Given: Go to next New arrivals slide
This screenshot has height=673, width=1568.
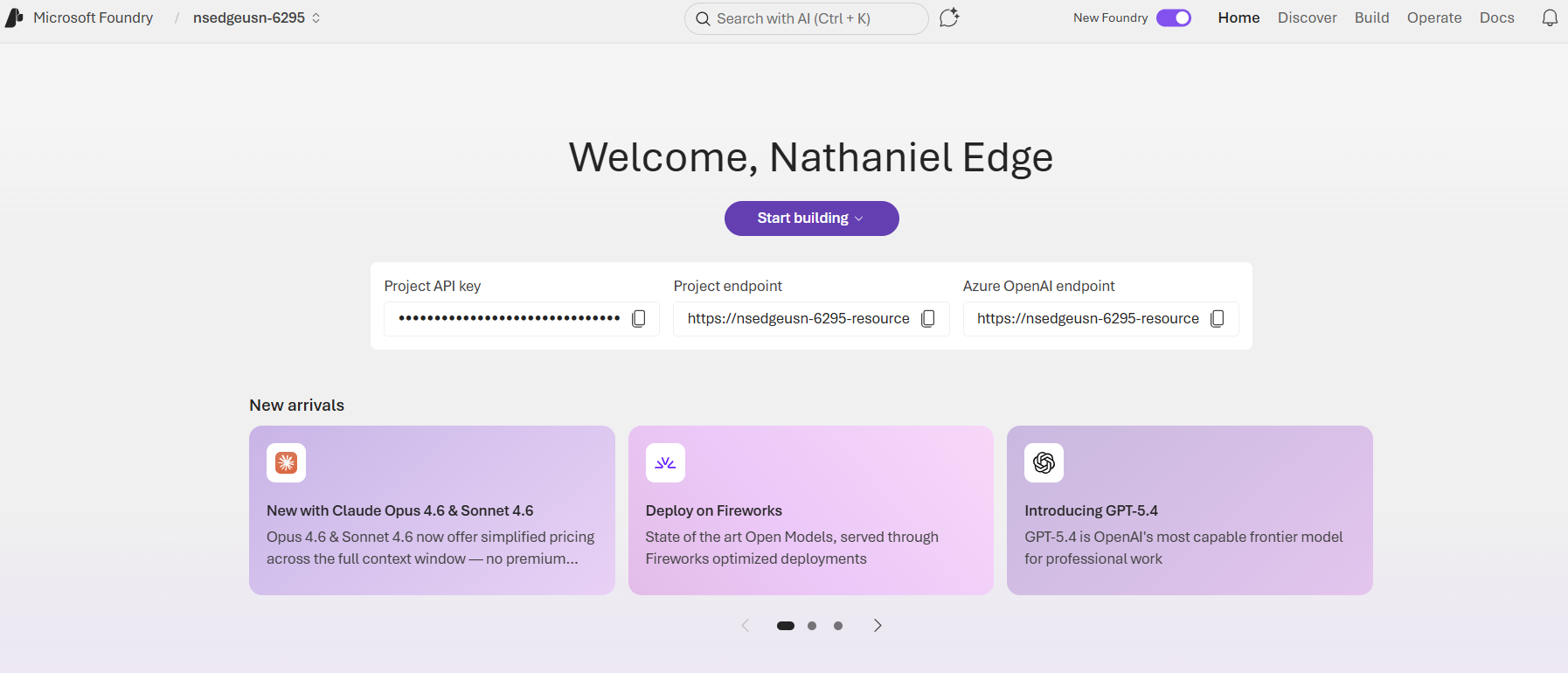Looking at the screenshot, I should point(878,625).
